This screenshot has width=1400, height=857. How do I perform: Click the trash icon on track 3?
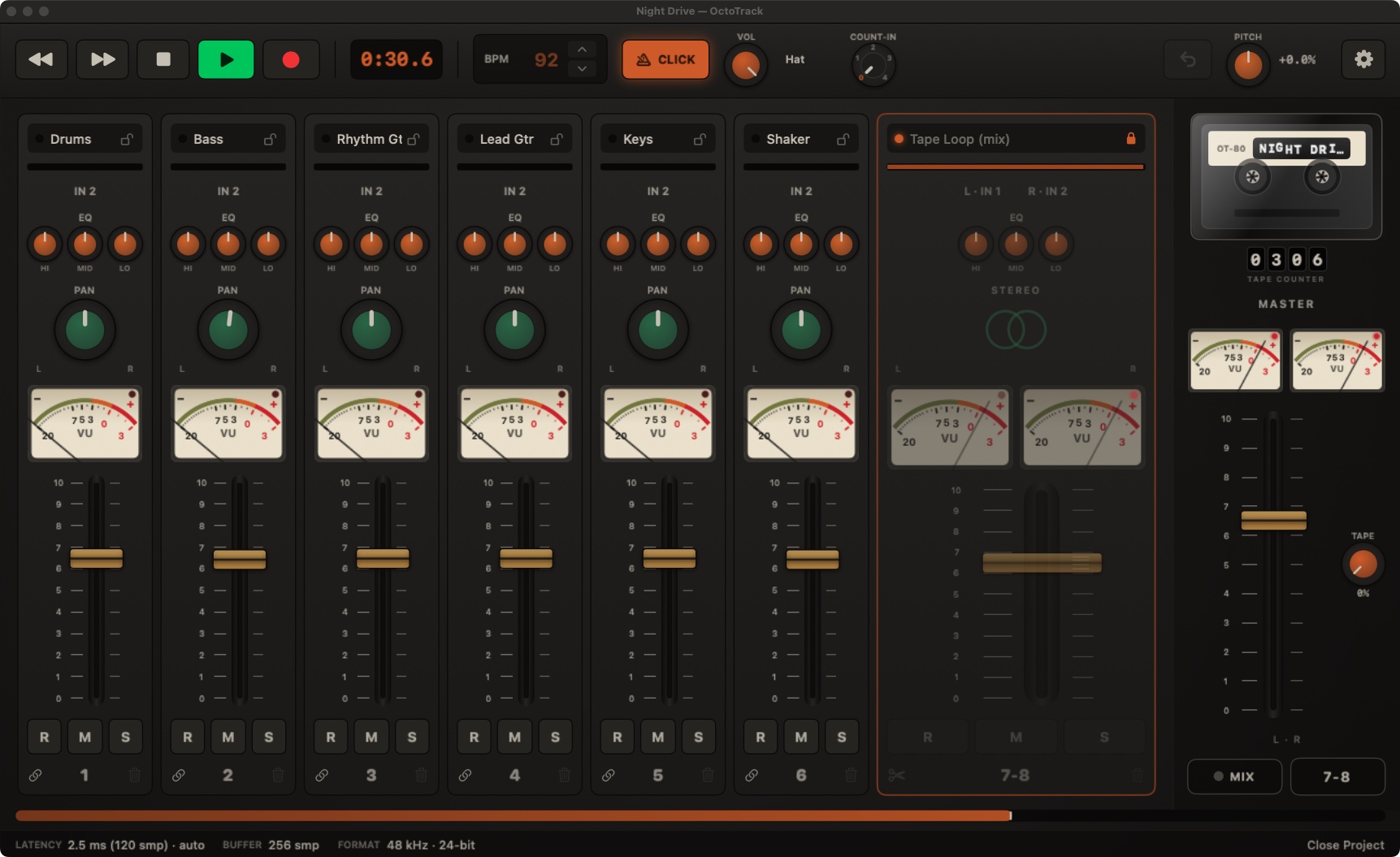[421, 775]
